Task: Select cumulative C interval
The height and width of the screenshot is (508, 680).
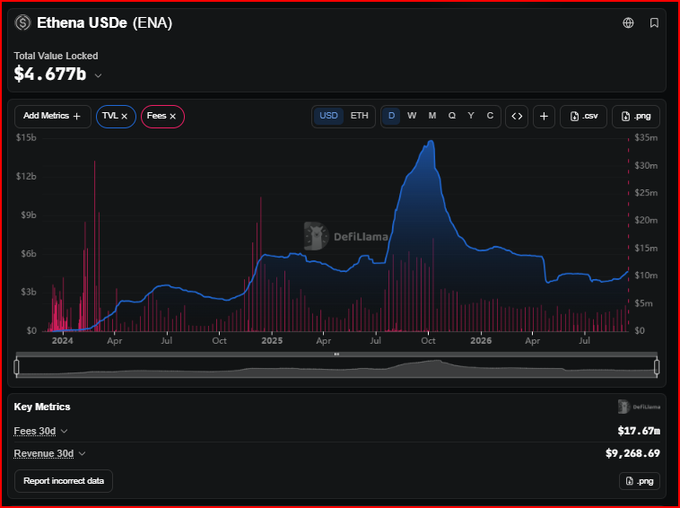Action: 490,116
